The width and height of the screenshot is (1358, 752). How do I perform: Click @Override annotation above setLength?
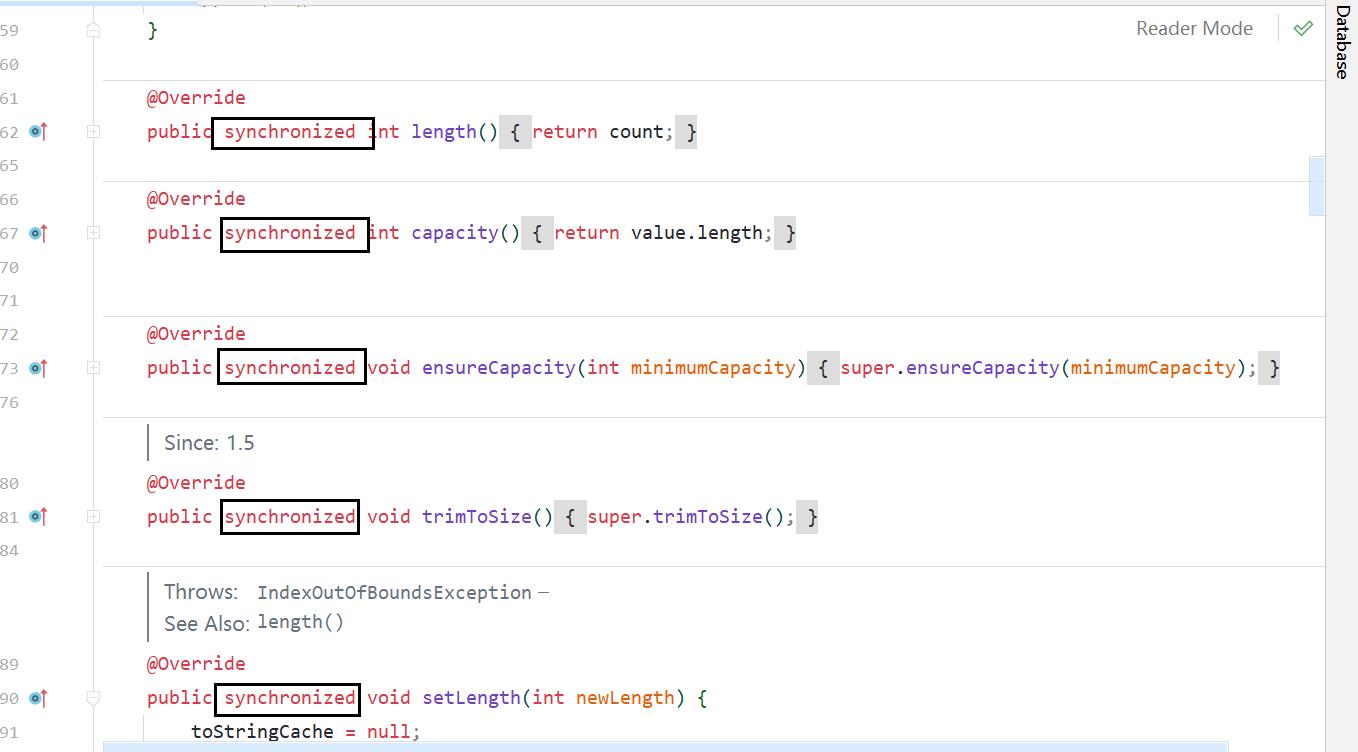point(196,664)
